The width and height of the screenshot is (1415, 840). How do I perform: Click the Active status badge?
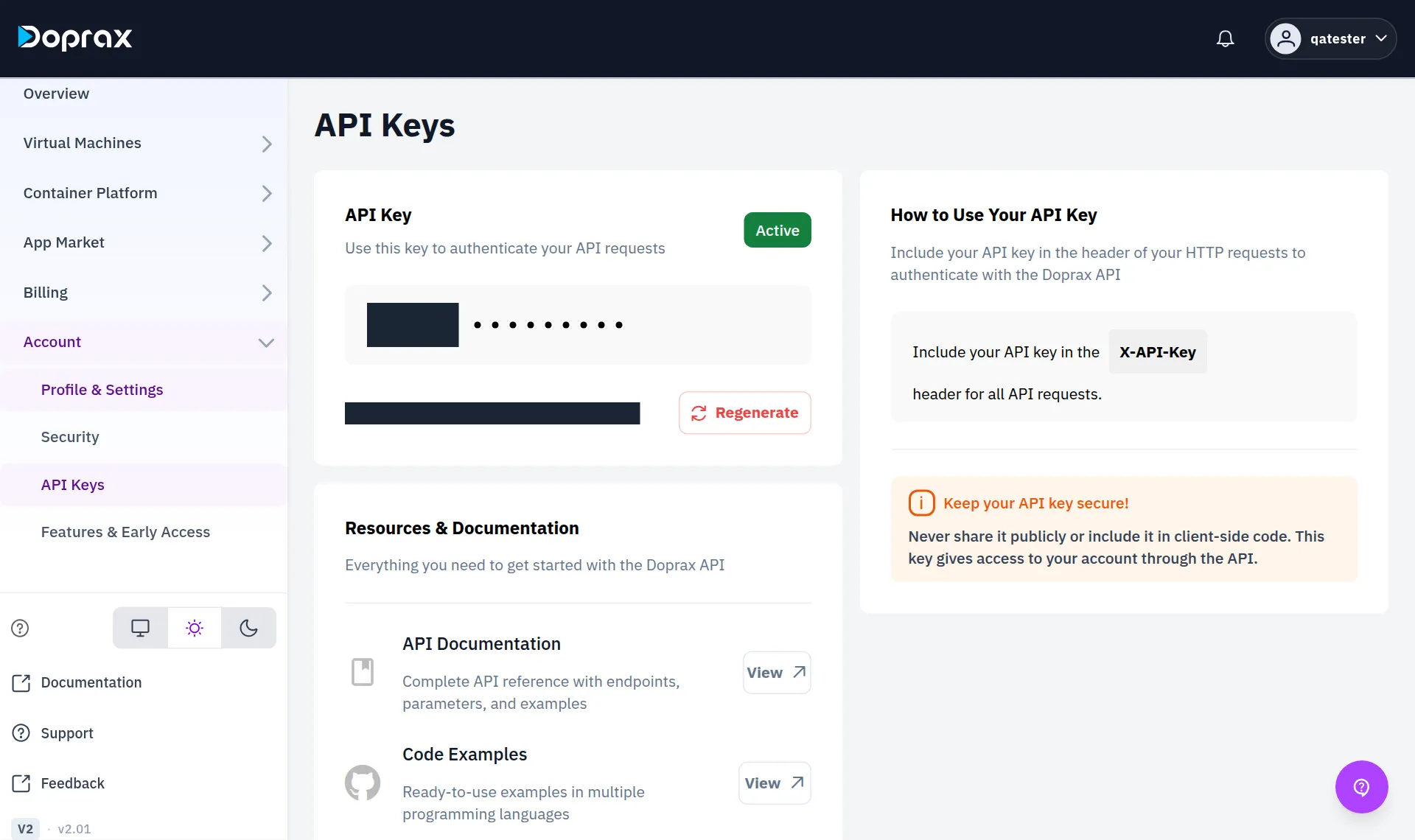778,230
